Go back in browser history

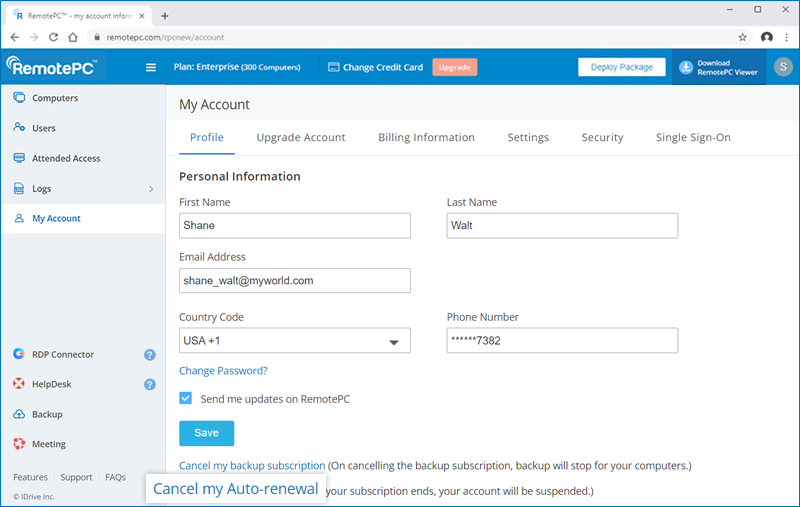[15, 37]
